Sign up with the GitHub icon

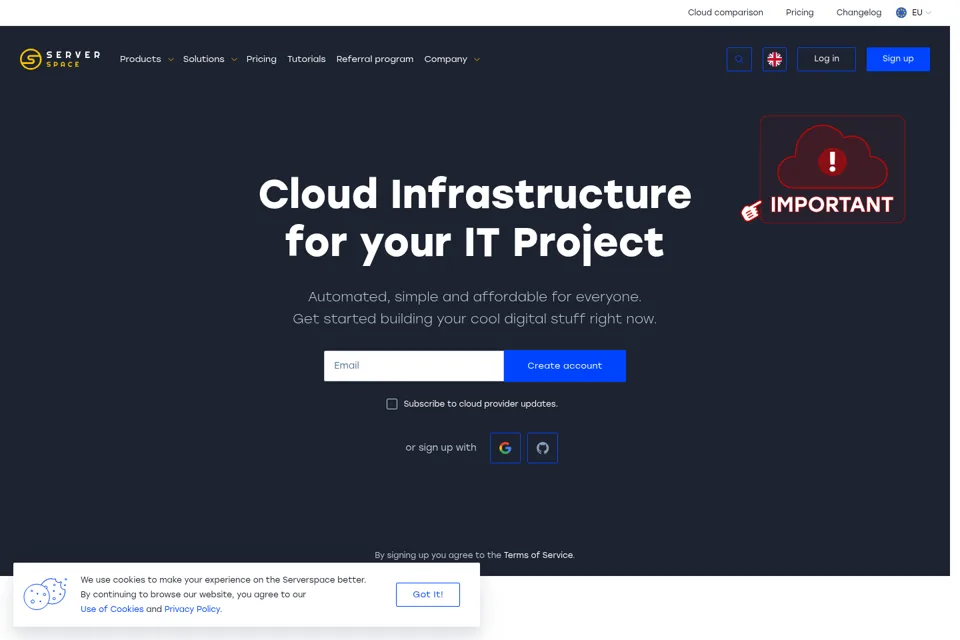click(x=542, y=448)
